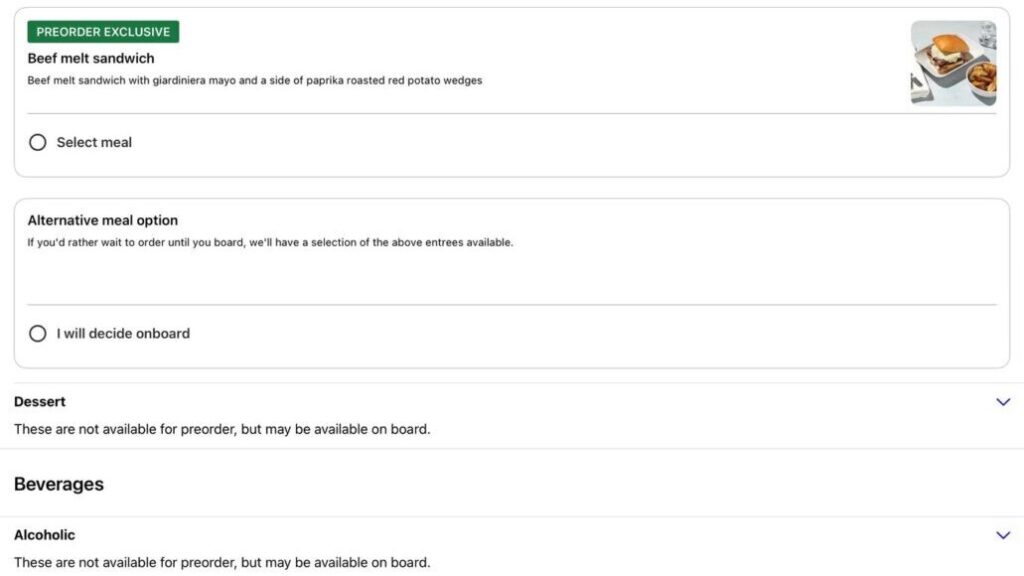Viewport: 1024px width, 576px height.
Task: Click the 'wait to order until you board' description
Action: 270,242
